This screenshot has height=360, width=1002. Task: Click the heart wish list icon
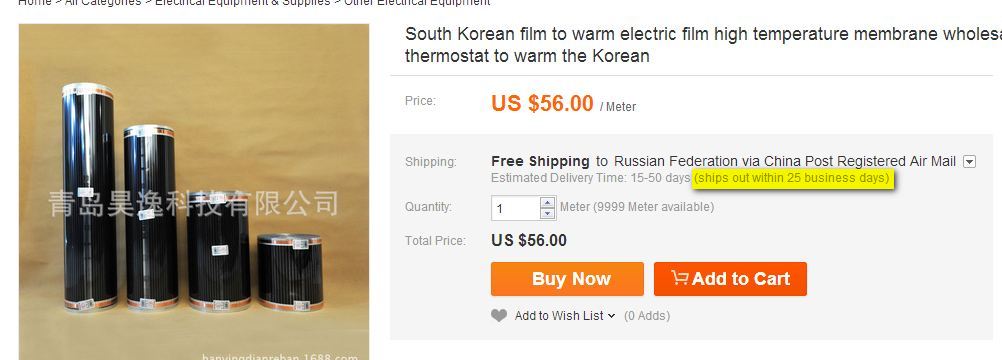(x=499, y=315)
